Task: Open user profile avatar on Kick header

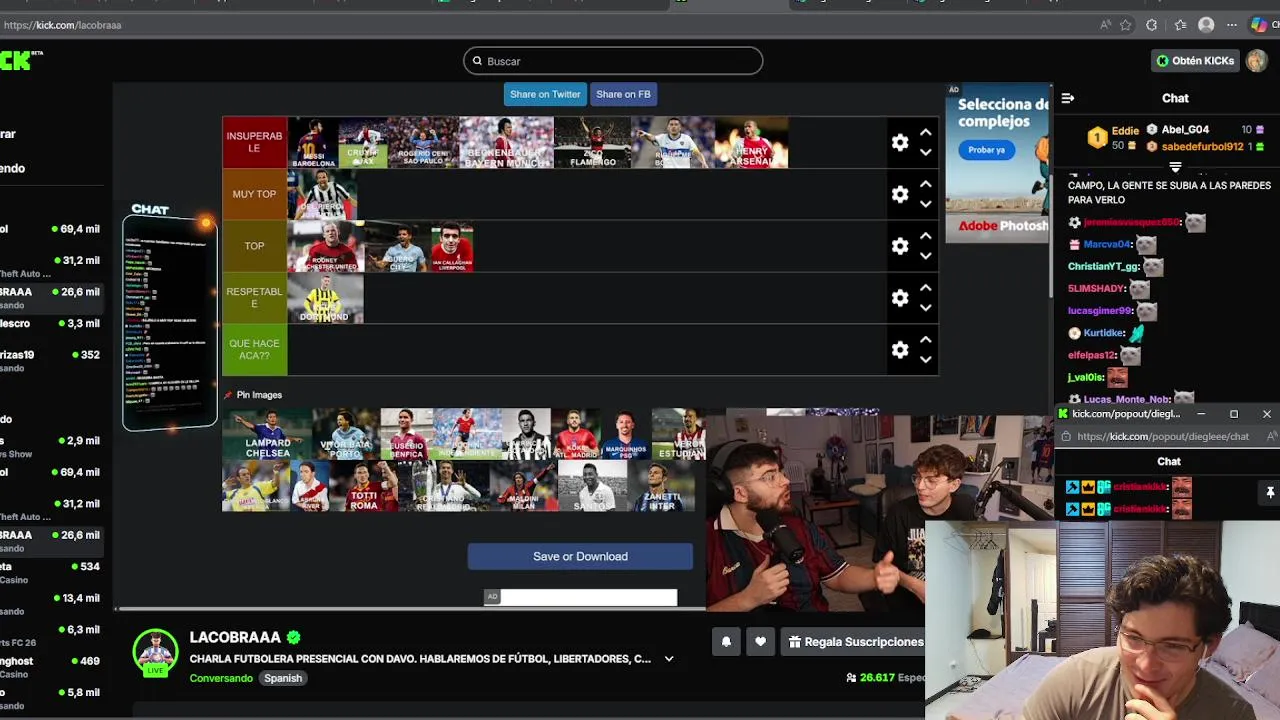Action: 1257,61
